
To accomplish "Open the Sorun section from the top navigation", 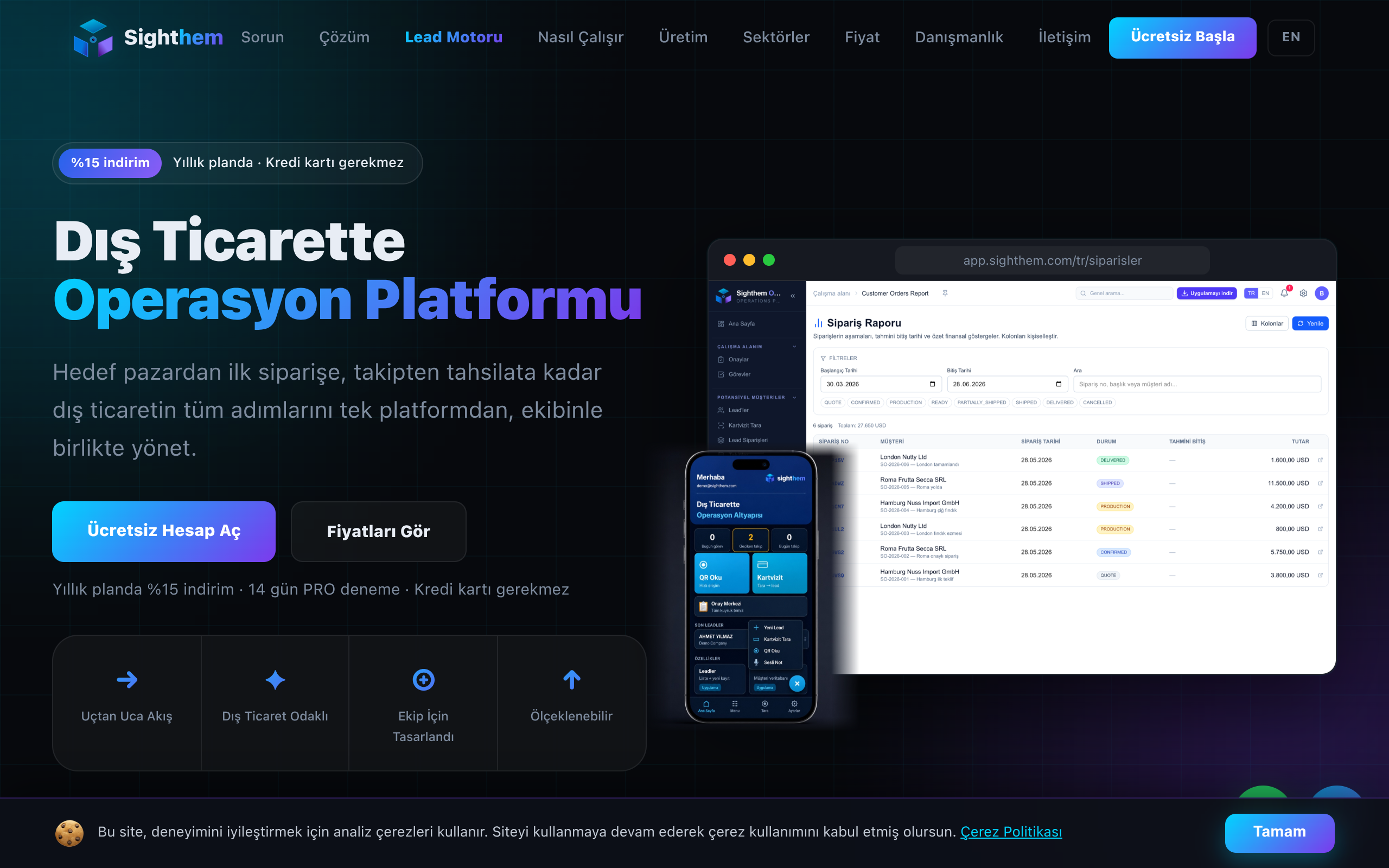I will tap(262, 37).
